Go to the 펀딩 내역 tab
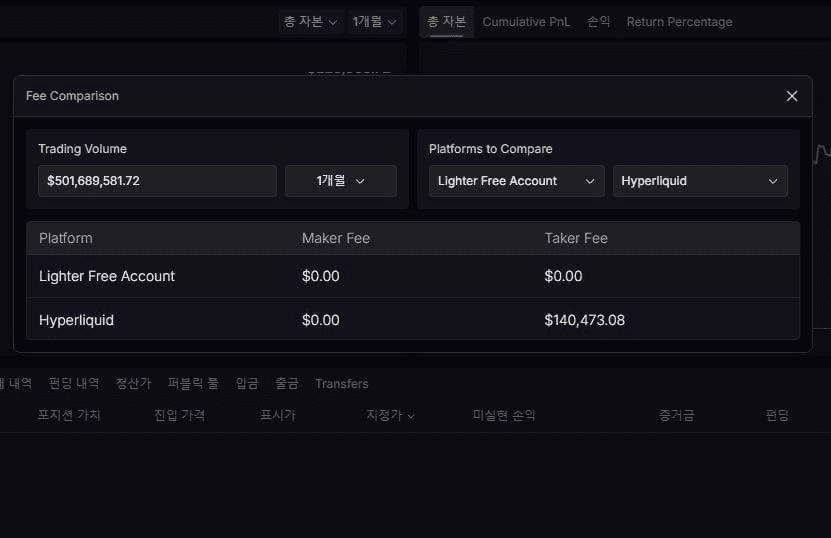 point(74,384)
